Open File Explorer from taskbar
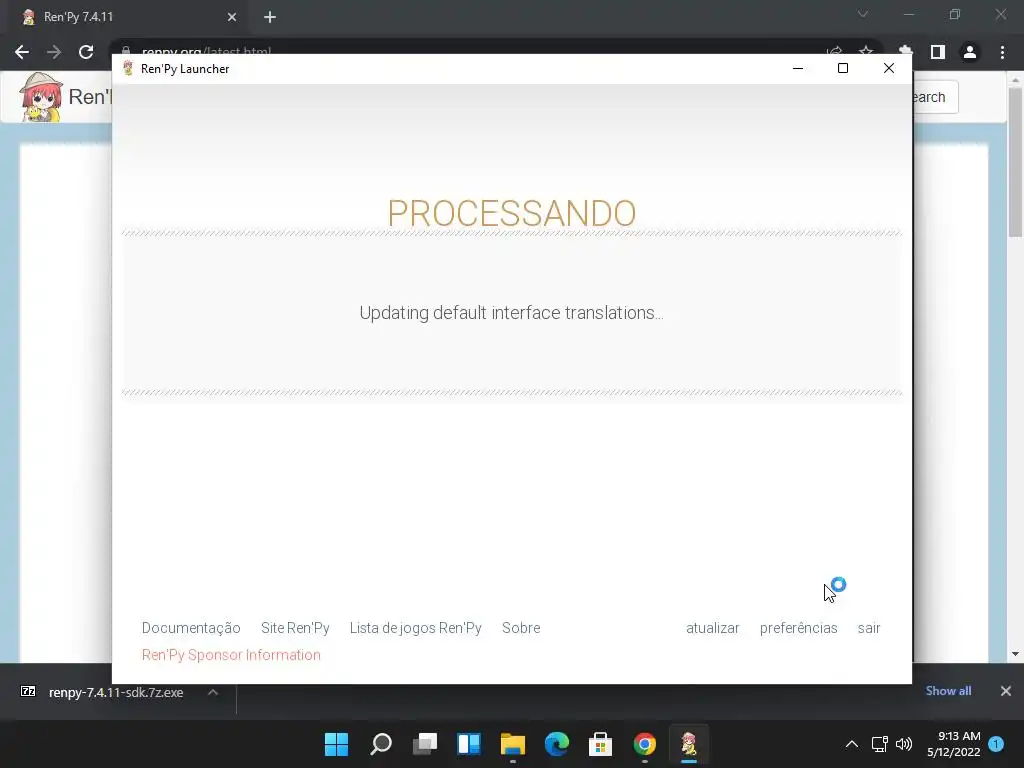1024x768 pixels. coord(513,744)
